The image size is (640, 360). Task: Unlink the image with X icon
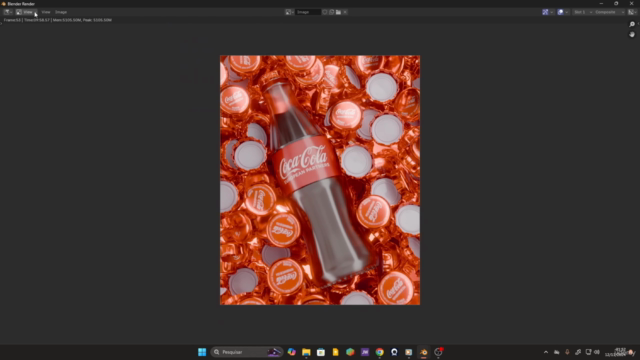[345, 12]
